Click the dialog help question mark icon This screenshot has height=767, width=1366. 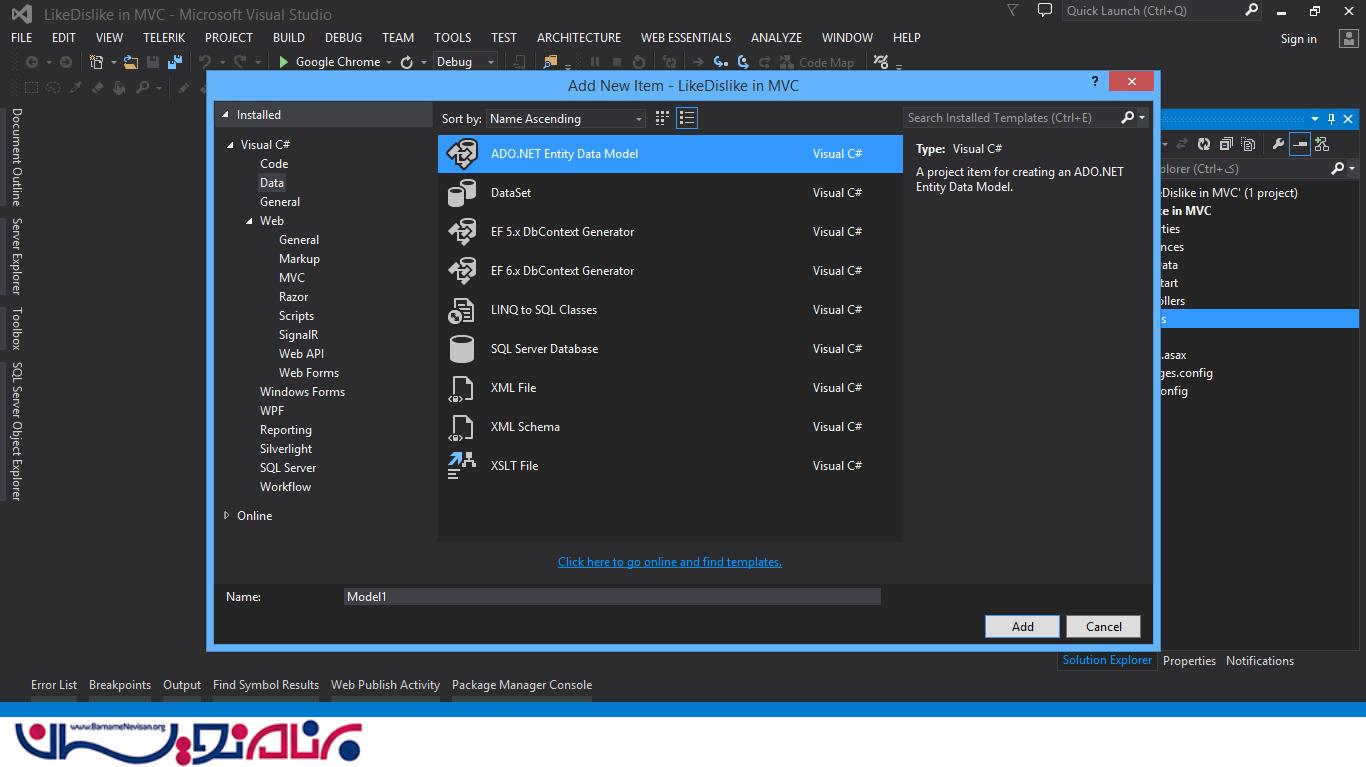click(1095, 82)
